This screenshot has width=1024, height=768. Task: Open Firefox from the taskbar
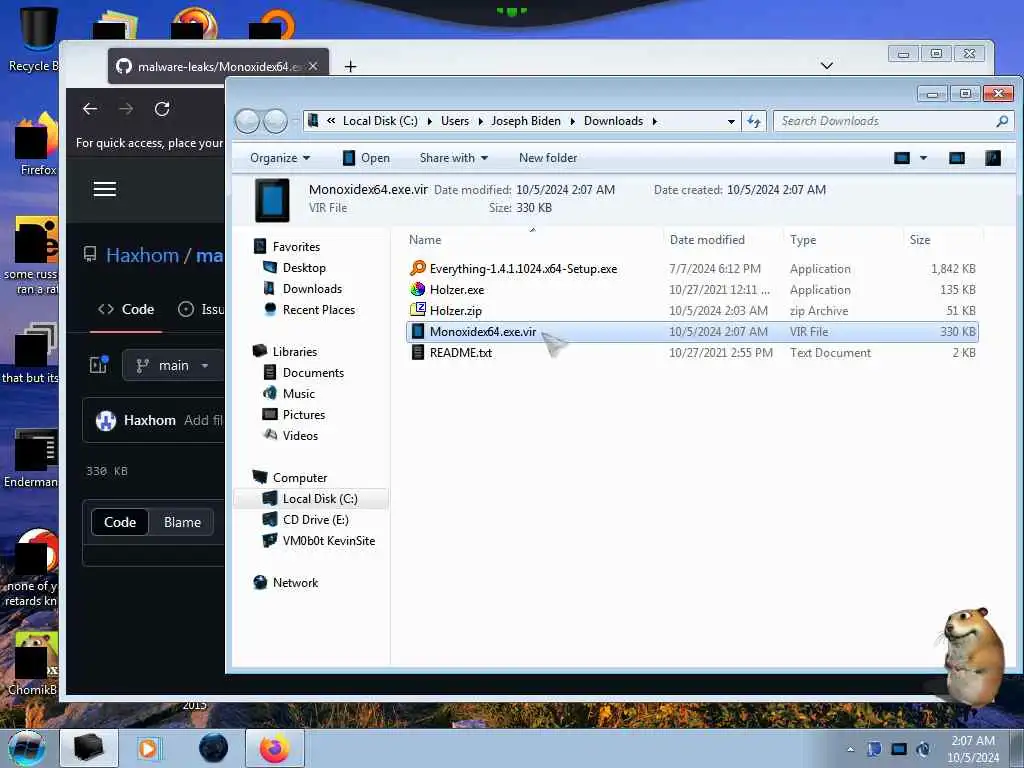[x=275, y=748]
